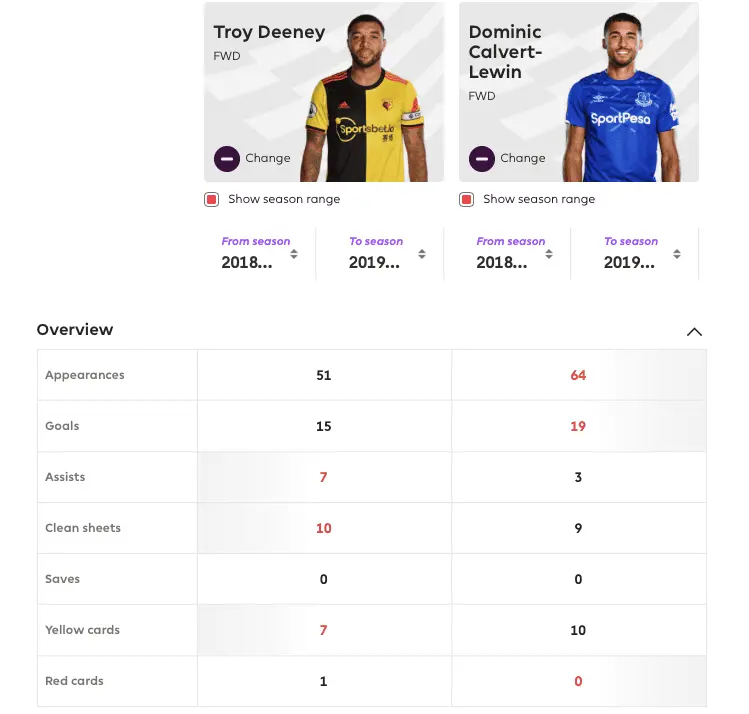Viewport: 749px width, 714px height.
Task: Click the Change link for Dominic Calvert-Lewin
Action: (522, 158)
